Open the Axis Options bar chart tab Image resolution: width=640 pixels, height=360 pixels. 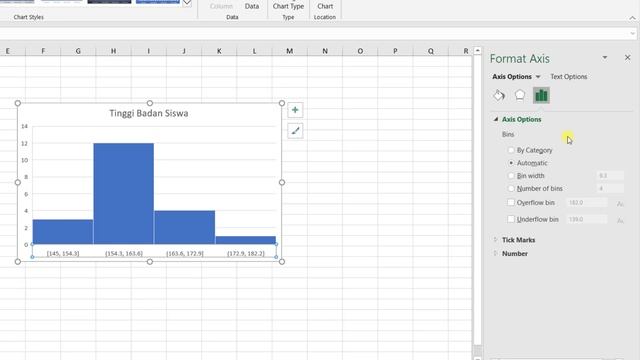(541, 96)
